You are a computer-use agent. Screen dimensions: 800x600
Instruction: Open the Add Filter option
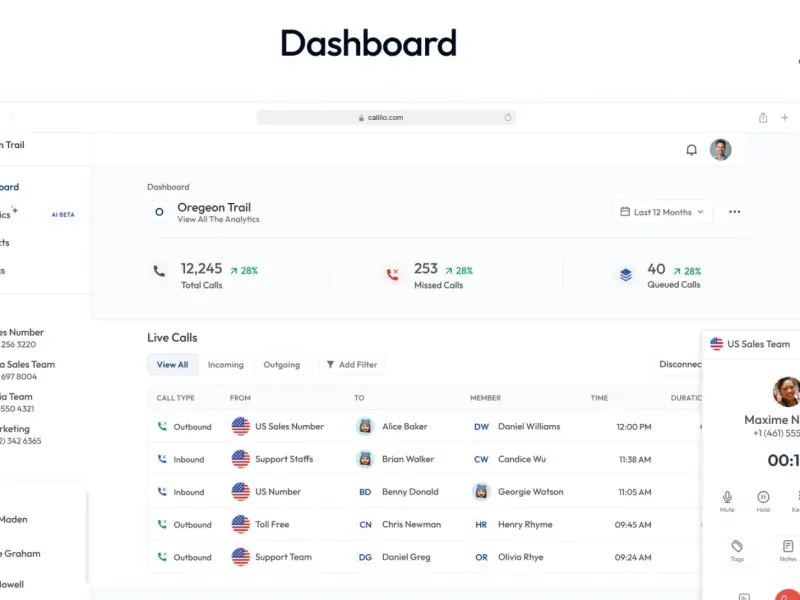[x=352, y=365]
